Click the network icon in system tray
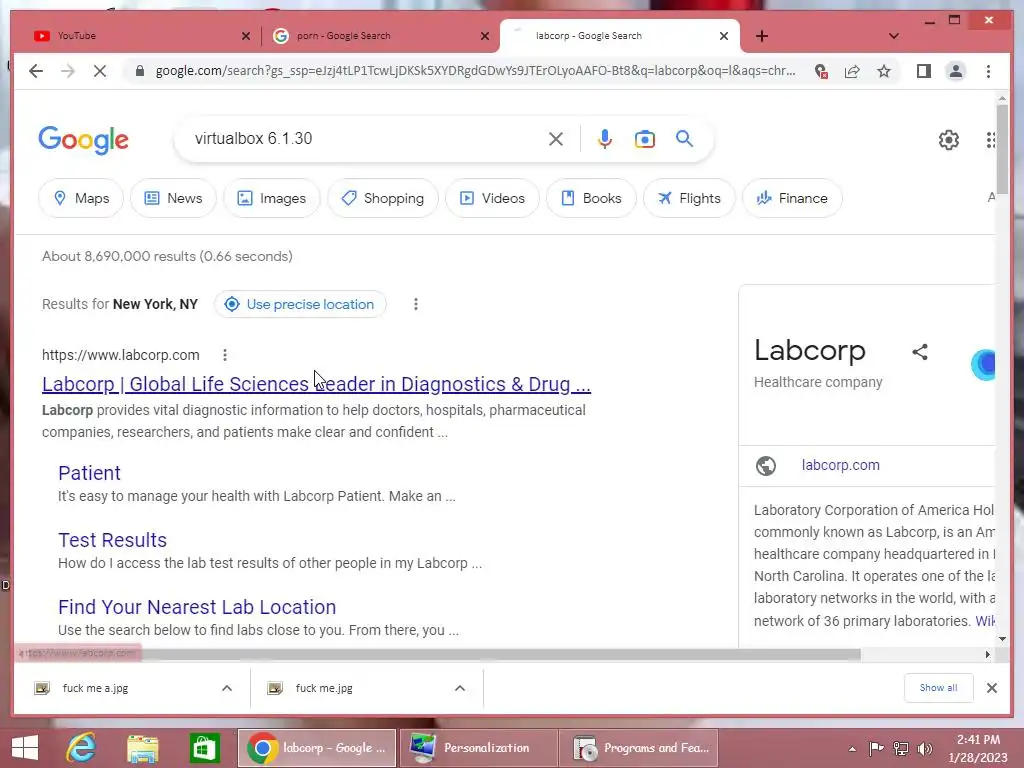This screenshot has height=768, width=1024. coord(901,748)
